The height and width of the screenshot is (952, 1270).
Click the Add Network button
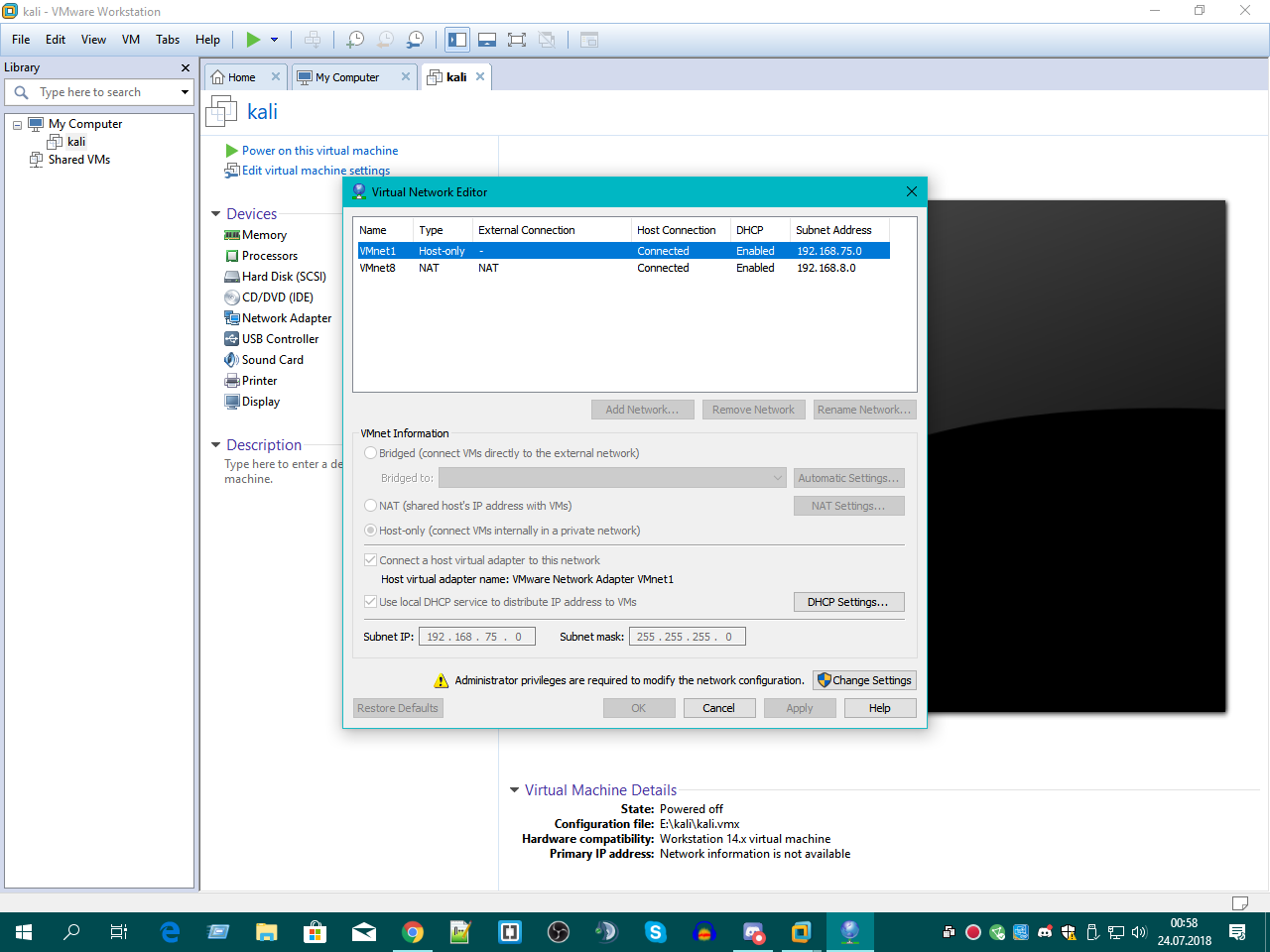[642, 410]
